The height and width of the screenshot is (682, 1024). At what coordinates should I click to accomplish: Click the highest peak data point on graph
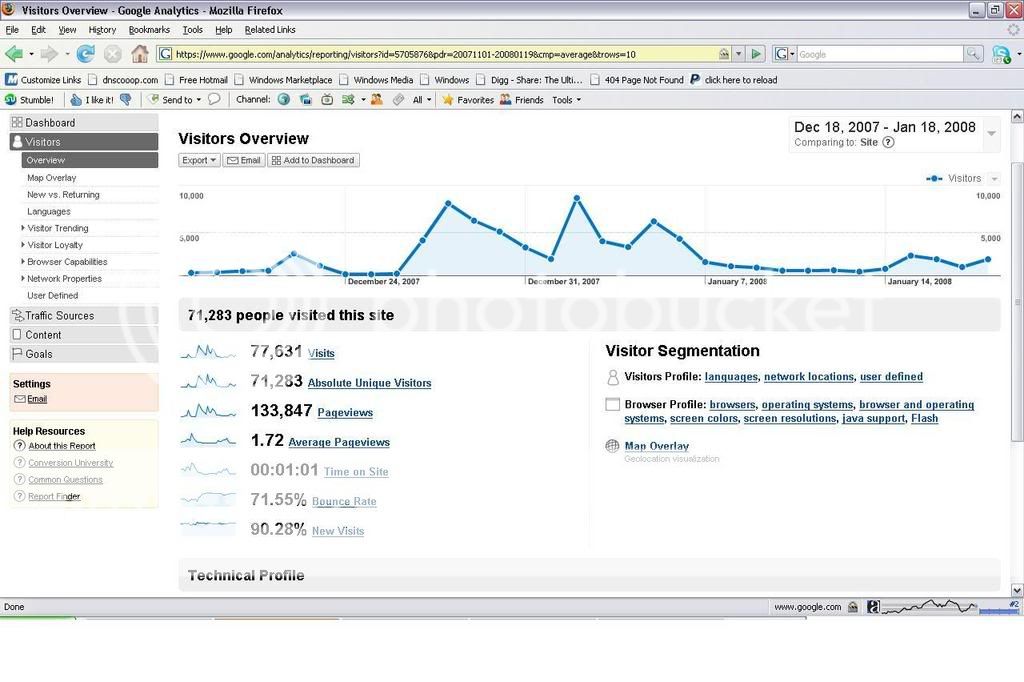click(x=577, y=198)
